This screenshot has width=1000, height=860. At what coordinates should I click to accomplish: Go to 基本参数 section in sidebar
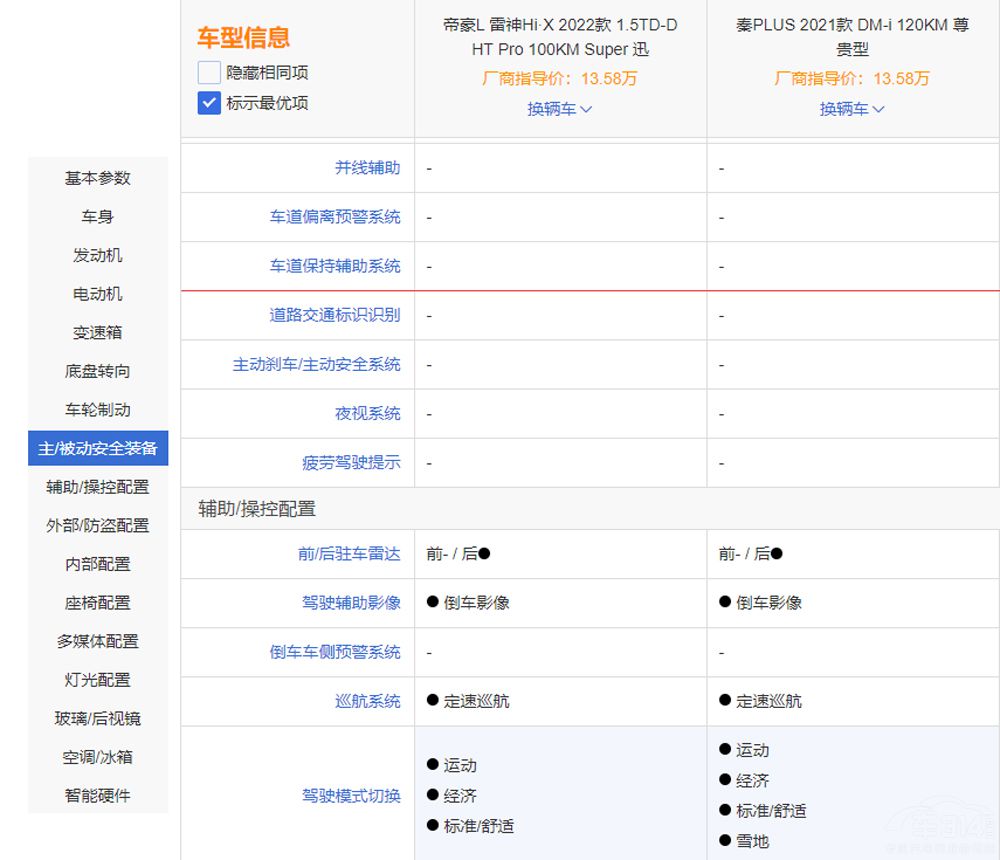(98, 178)
